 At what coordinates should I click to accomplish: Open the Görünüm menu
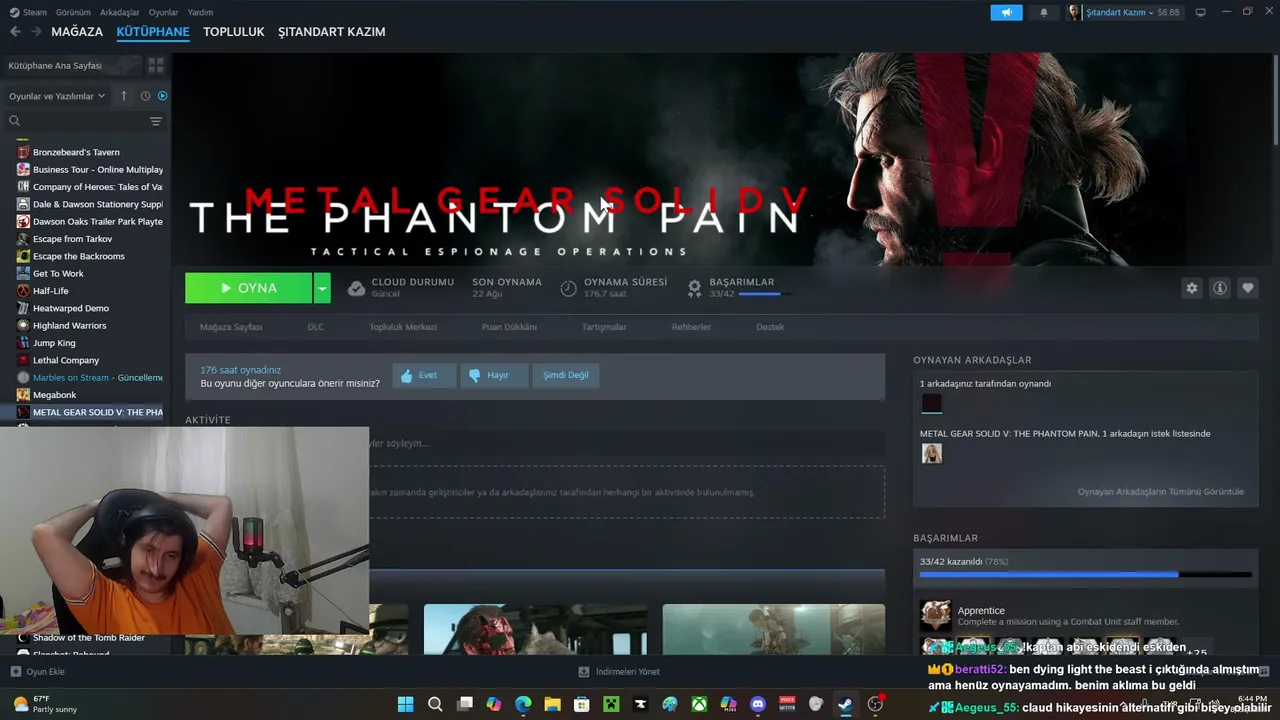click(x=73, y=12)
